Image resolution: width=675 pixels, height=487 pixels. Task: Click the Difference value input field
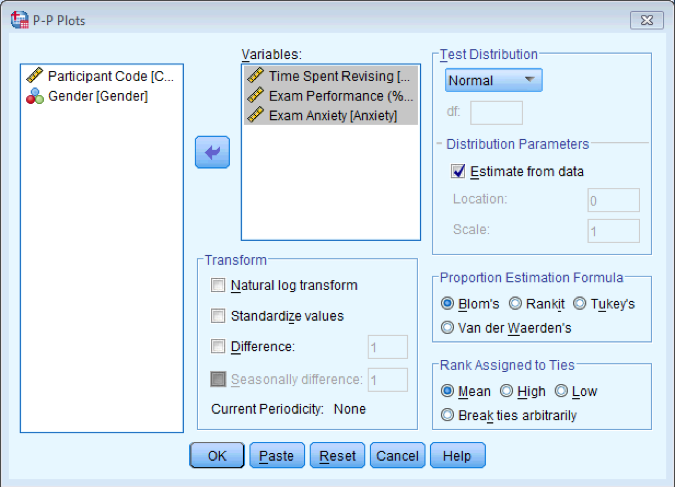387,347
